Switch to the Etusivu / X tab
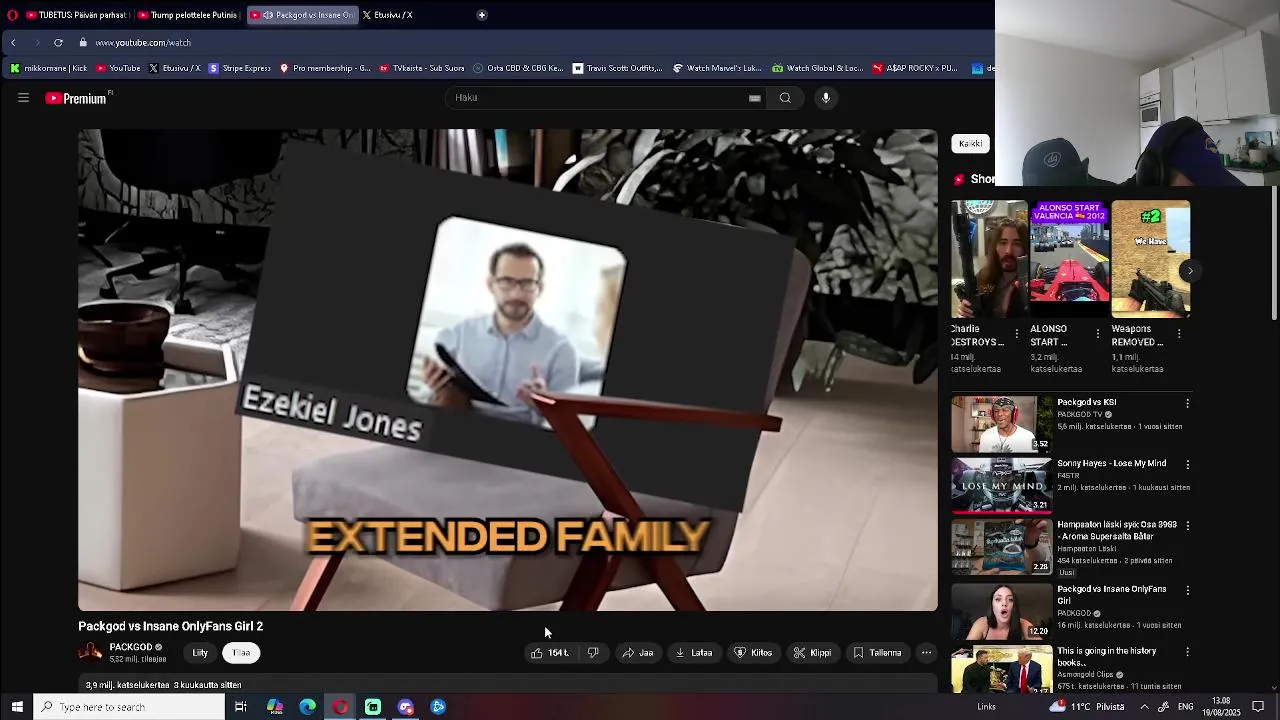Screen dimensions: 1280x720 click(x=388, y=15)
